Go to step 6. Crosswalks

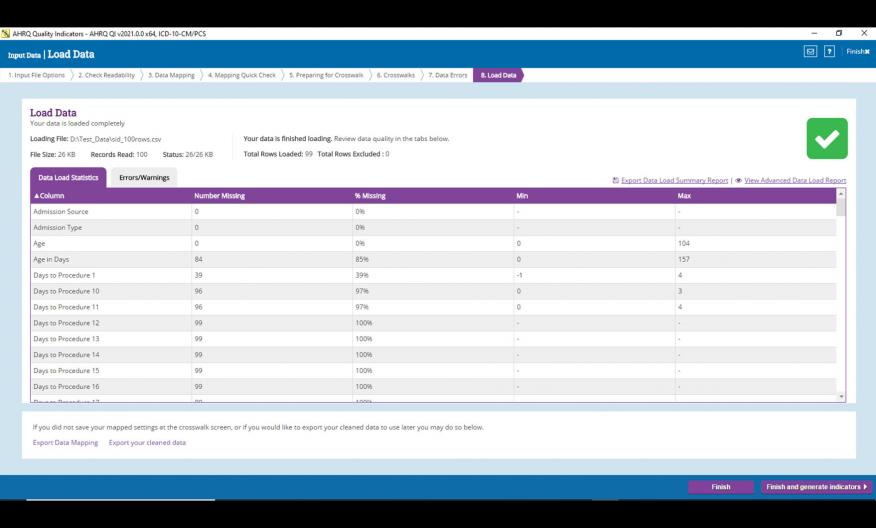click(x=396, y=75)
